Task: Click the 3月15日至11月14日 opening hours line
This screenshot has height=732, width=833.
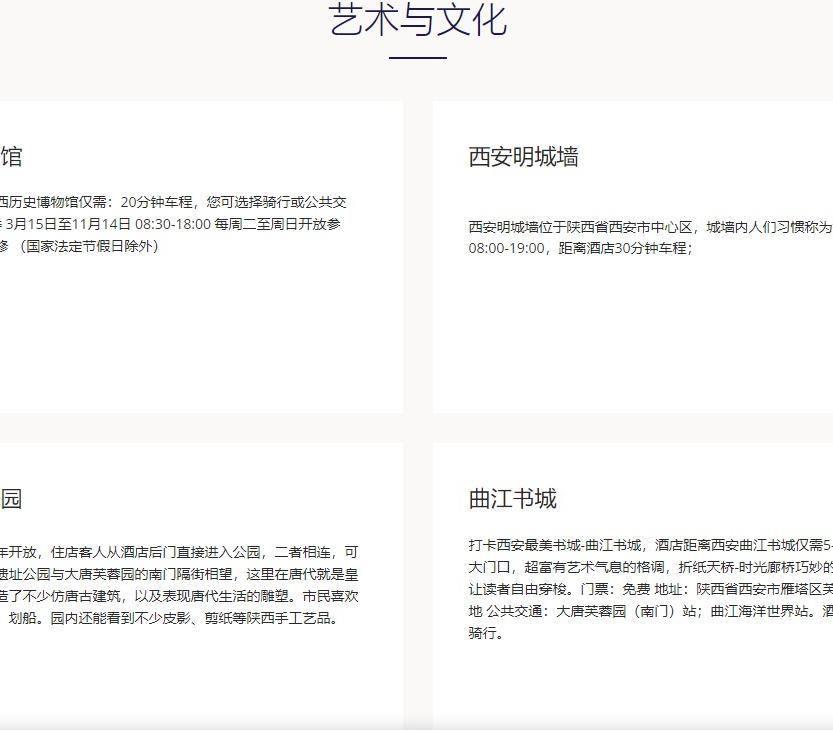Action: [170, 224]
